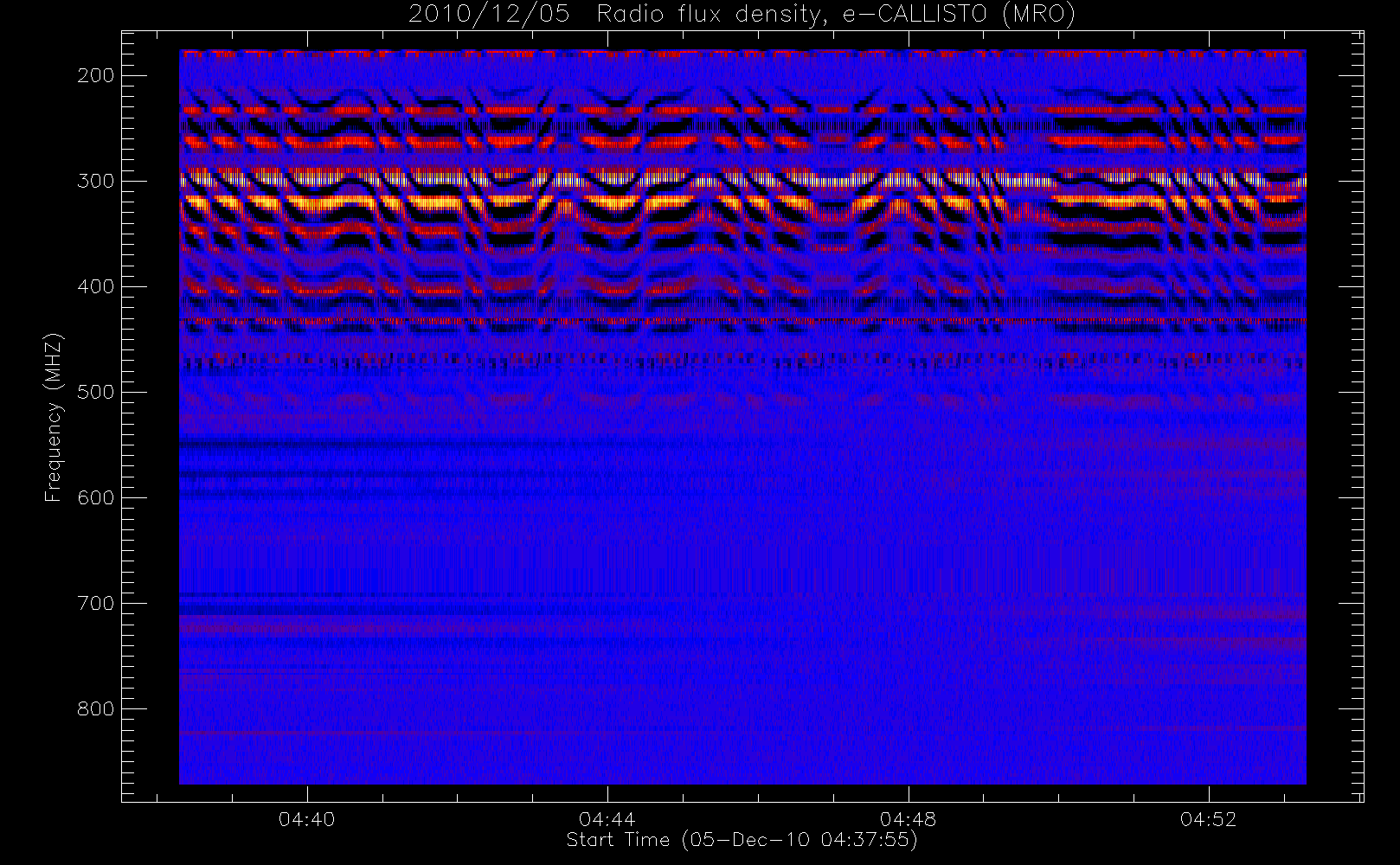Click the 'Start Time (05-Dec-10 04:37:55)' label
Screen dimensions: 1400x865
[x=742, y=840]
